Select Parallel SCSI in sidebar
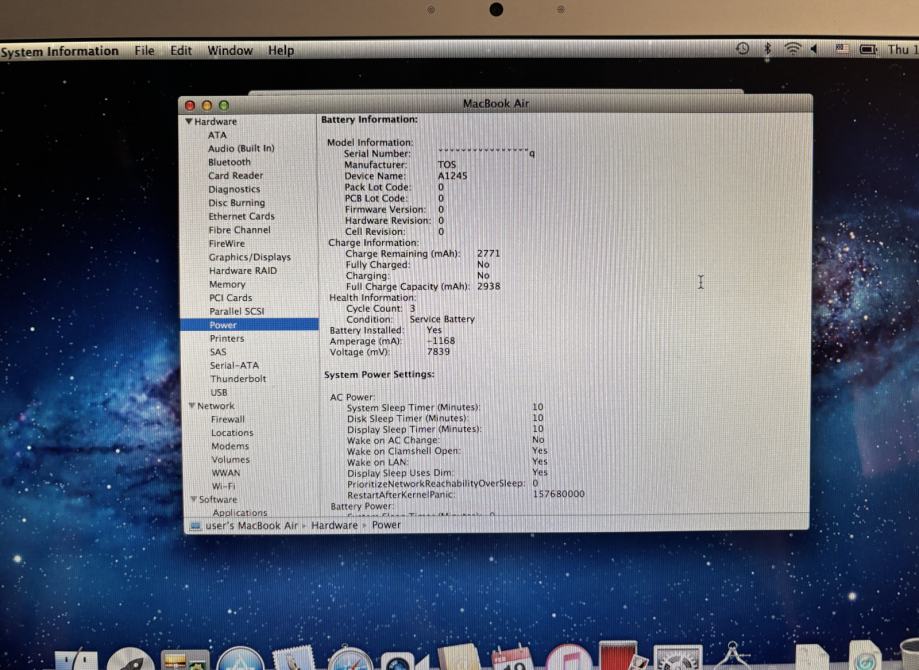The height and width of the screenshot is (670, 919). (x=237, y=311)
